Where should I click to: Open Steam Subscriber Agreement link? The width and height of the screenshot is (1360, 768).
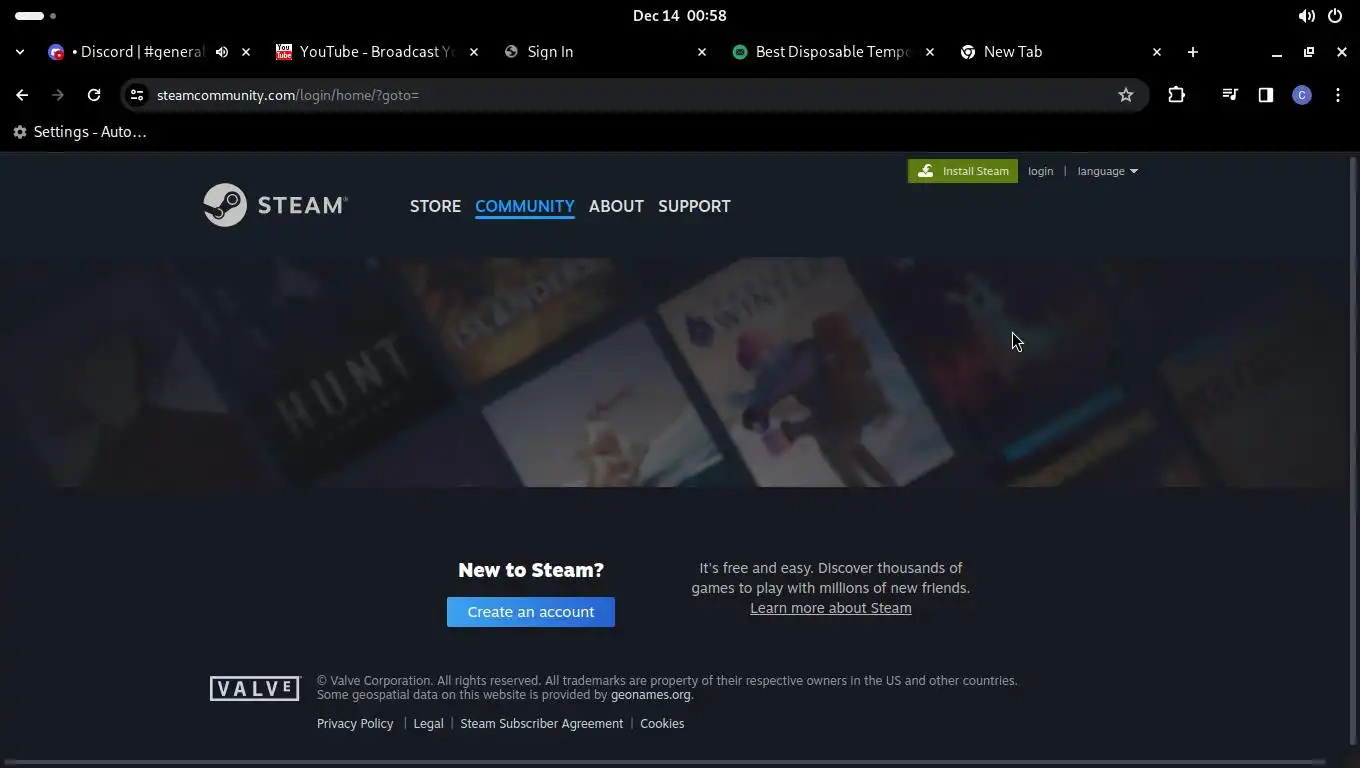(541, 724)
